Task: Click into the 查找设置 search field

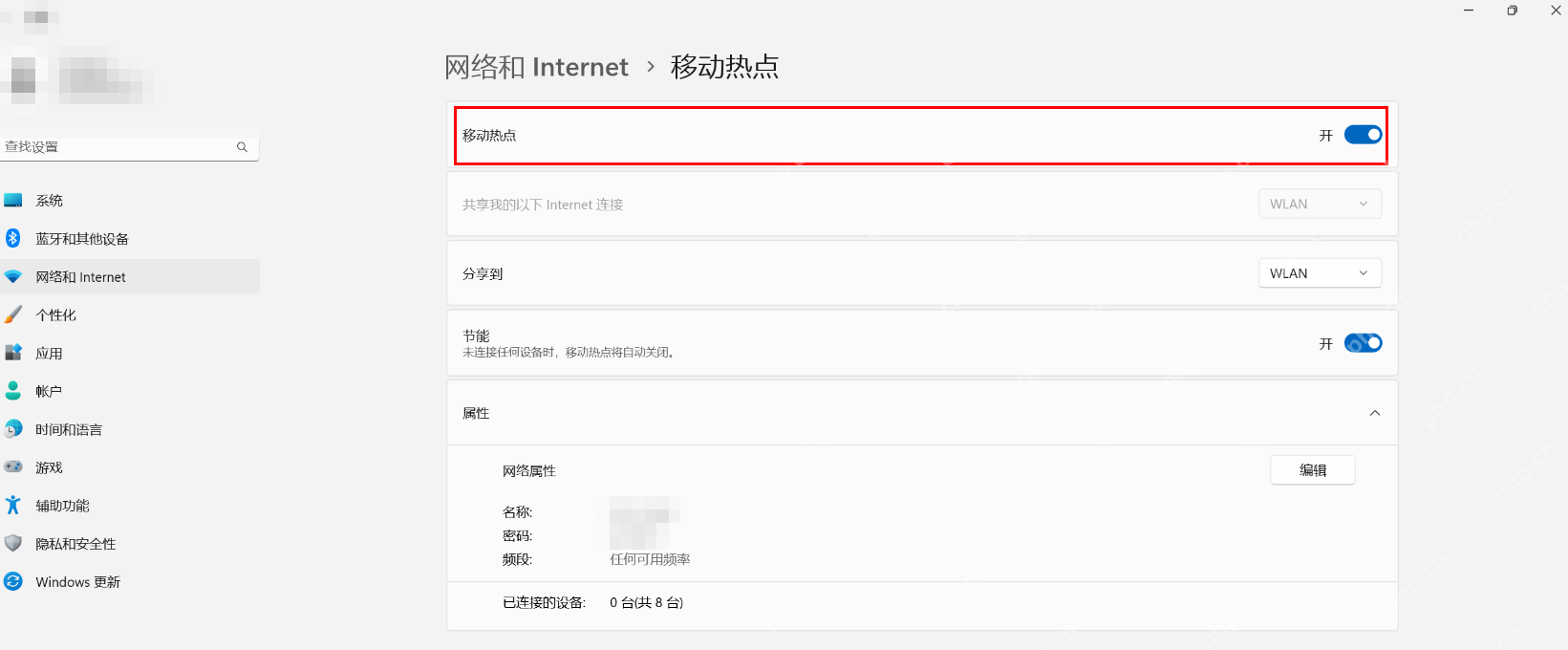Action: click(x=129, y=147)
